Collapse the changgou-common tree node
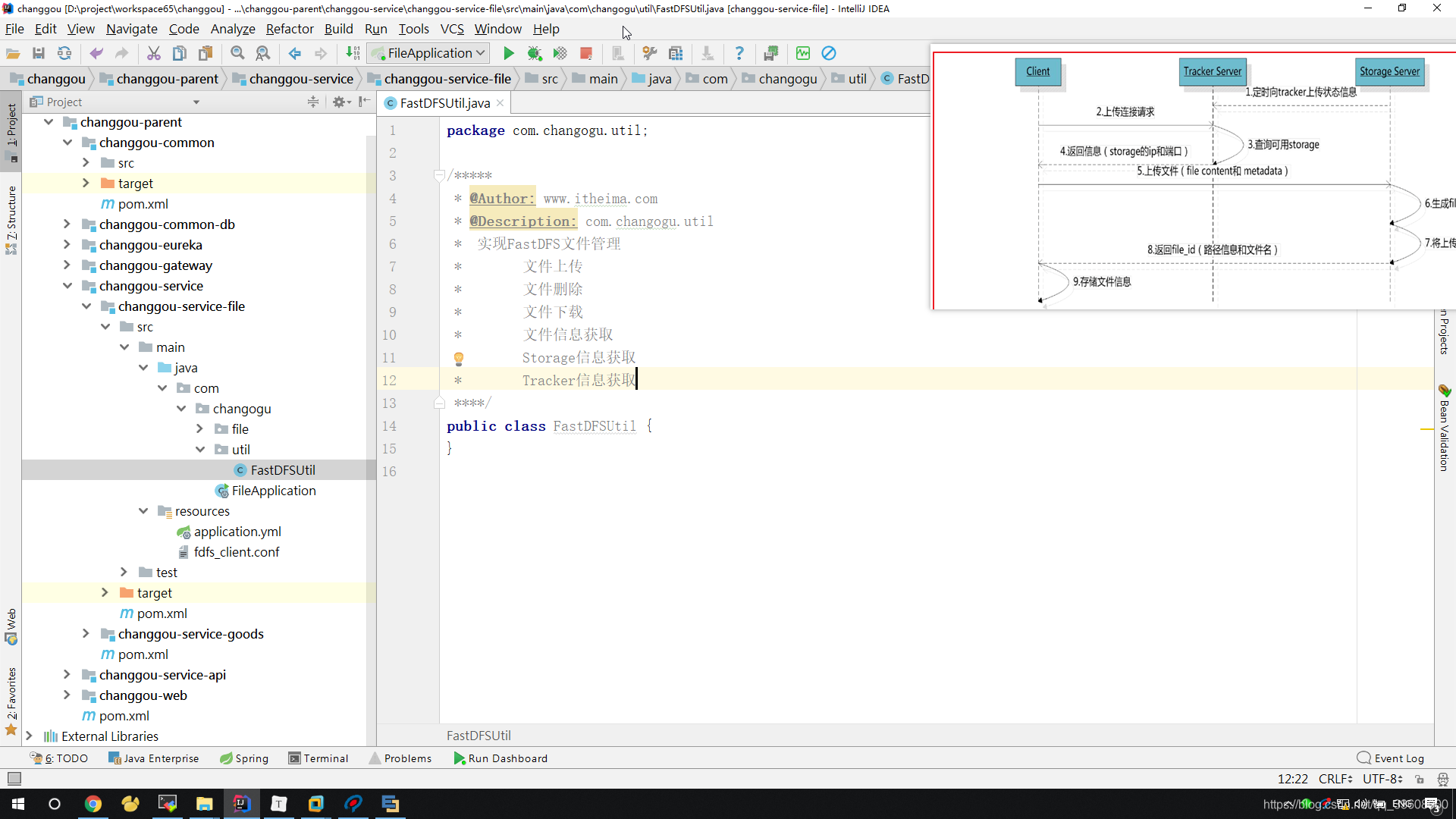The image size is (1456, 819). click(67, 143)
